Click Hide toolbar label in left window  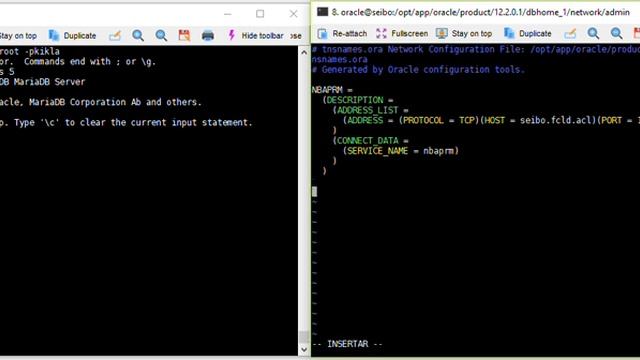pyautogui.click(x=262, y=36)
